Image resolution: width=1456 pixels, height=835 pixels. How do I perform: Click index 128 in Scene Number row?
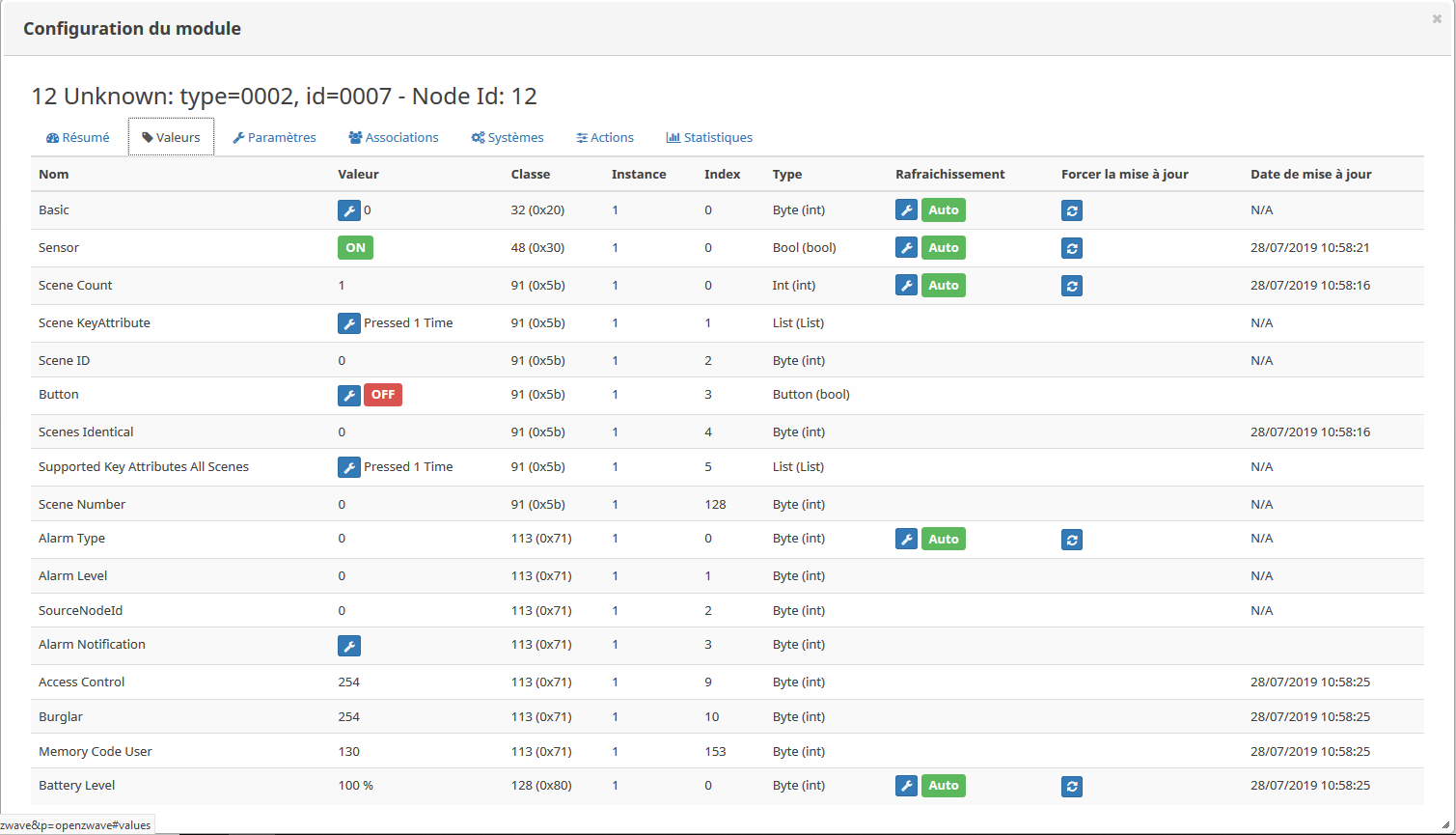click(x=715, y=505)
